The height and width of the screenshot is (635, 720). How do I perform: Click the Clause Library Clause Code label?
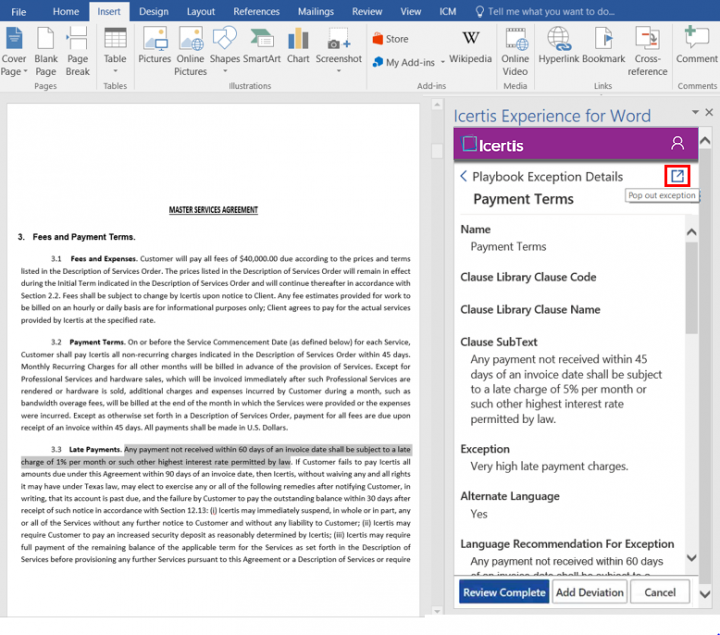(x=528, y=277)
